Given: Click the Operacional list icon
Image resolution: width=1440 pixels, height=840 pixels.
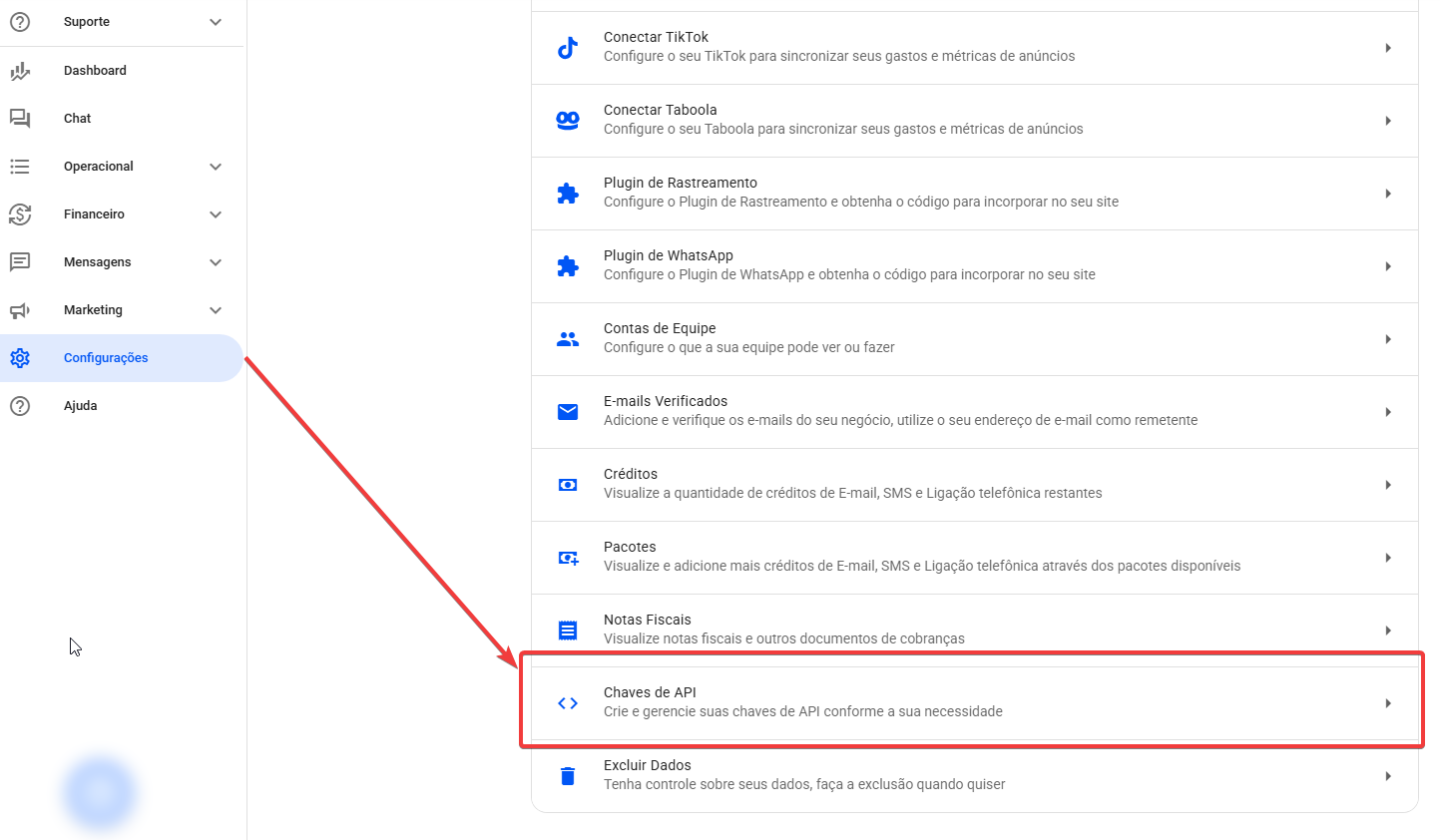Looking at the screenshot, I should point(20,167).
